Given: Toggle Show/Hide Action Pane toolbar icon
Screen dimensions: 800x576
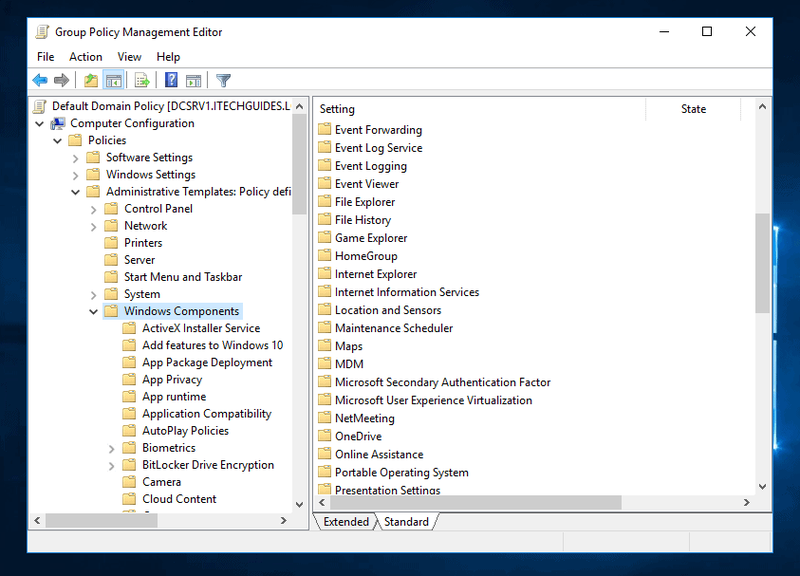Looking at the screenshot, I should click(x=193, y=80).
